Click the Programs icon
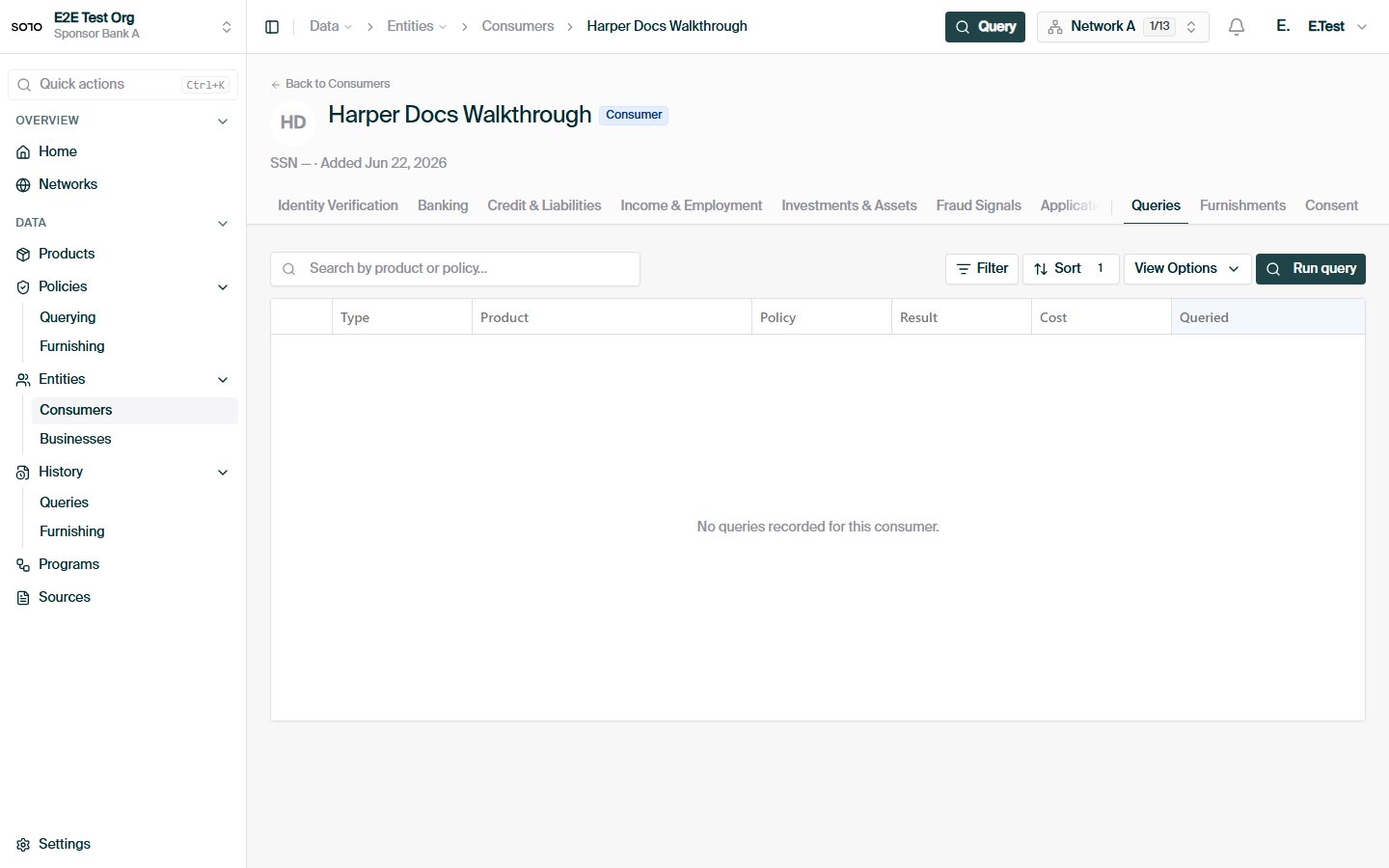 click(x=23, y=565)
